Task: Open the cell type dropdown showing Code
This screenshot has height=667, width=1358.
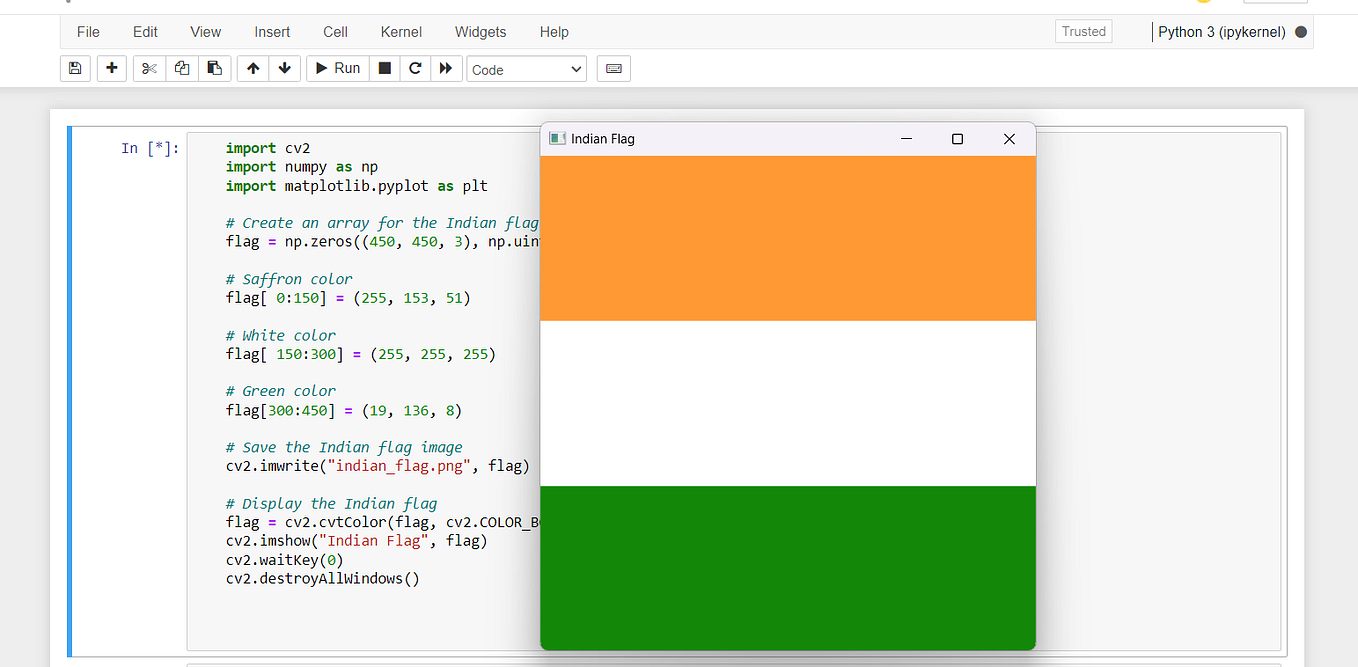Action: point(526,68)
